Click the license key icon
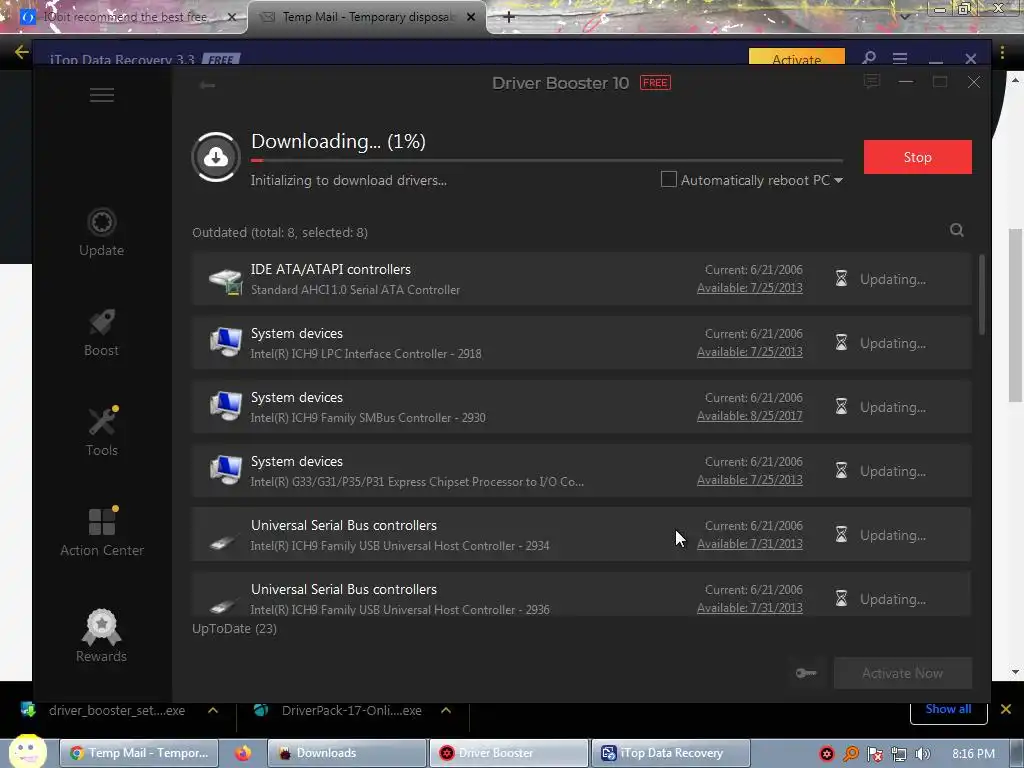The width and height of the screenshot is (1024, 768). pyautogui.click(x=806, y=673)
